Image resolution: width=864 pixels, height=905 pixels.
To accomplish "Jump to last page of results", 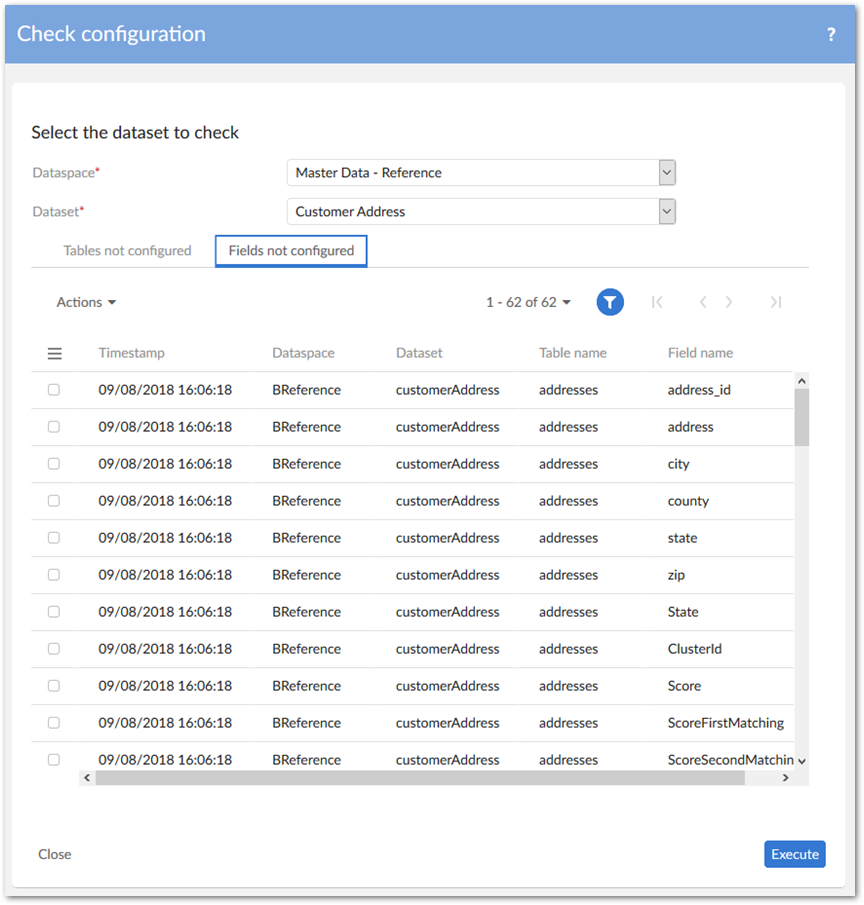I will (x=775, y=302).
